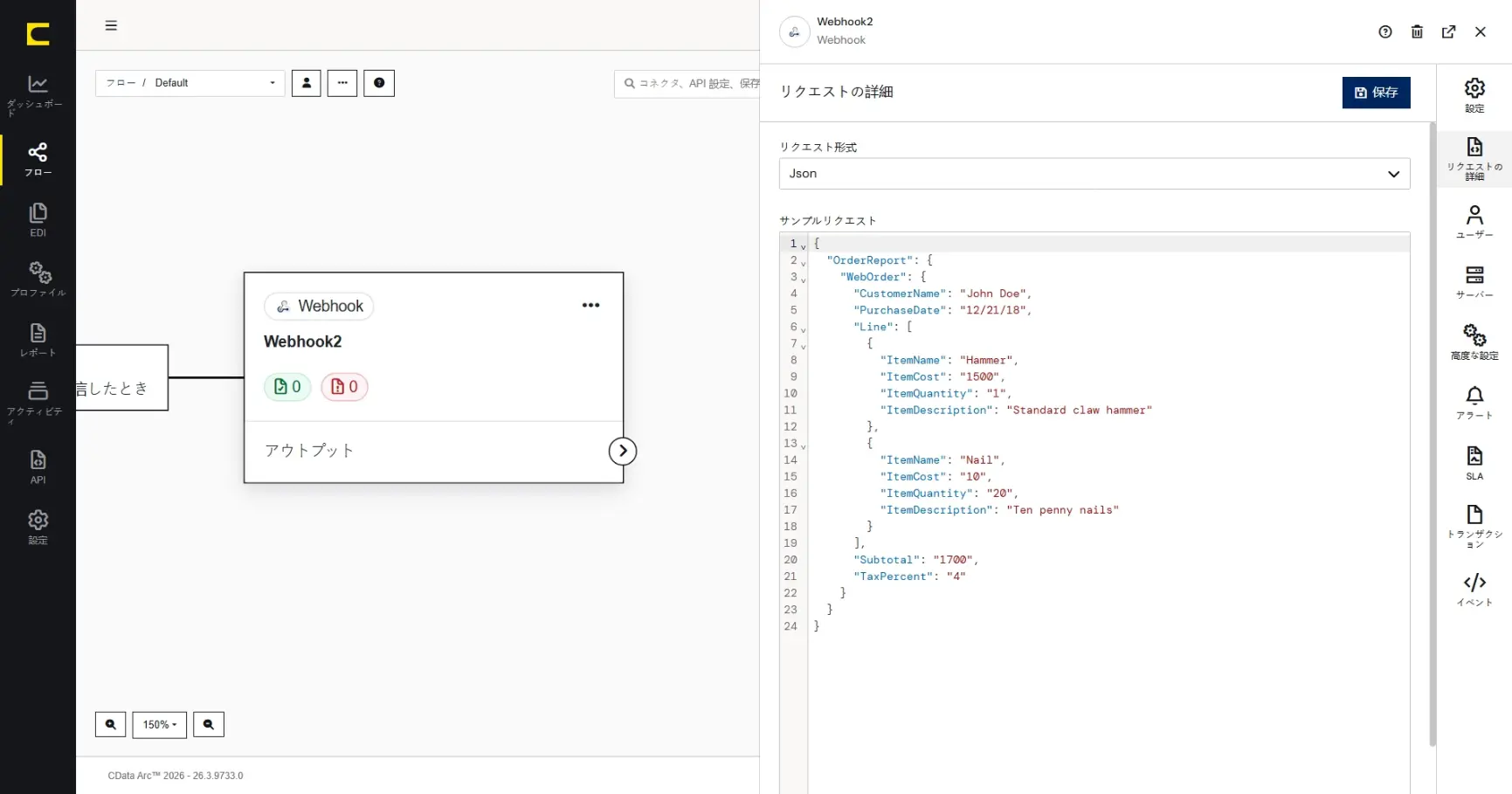Select the Webhook2 connector title

[x=302, y=342]
